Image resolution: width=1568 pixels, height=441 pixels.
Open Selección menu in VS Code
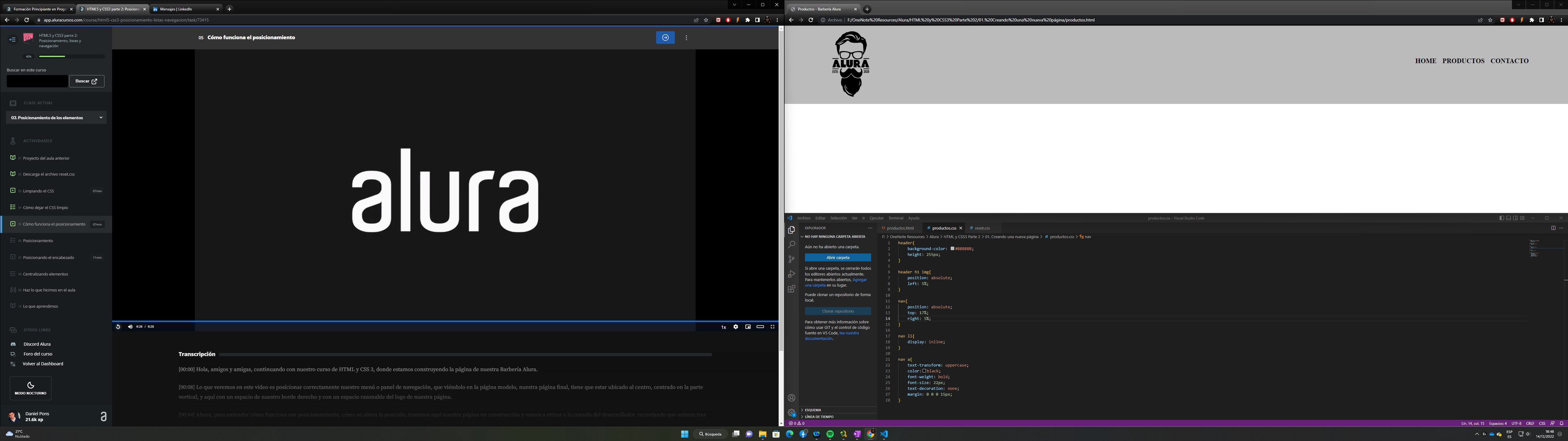click(x=838, y=218)
